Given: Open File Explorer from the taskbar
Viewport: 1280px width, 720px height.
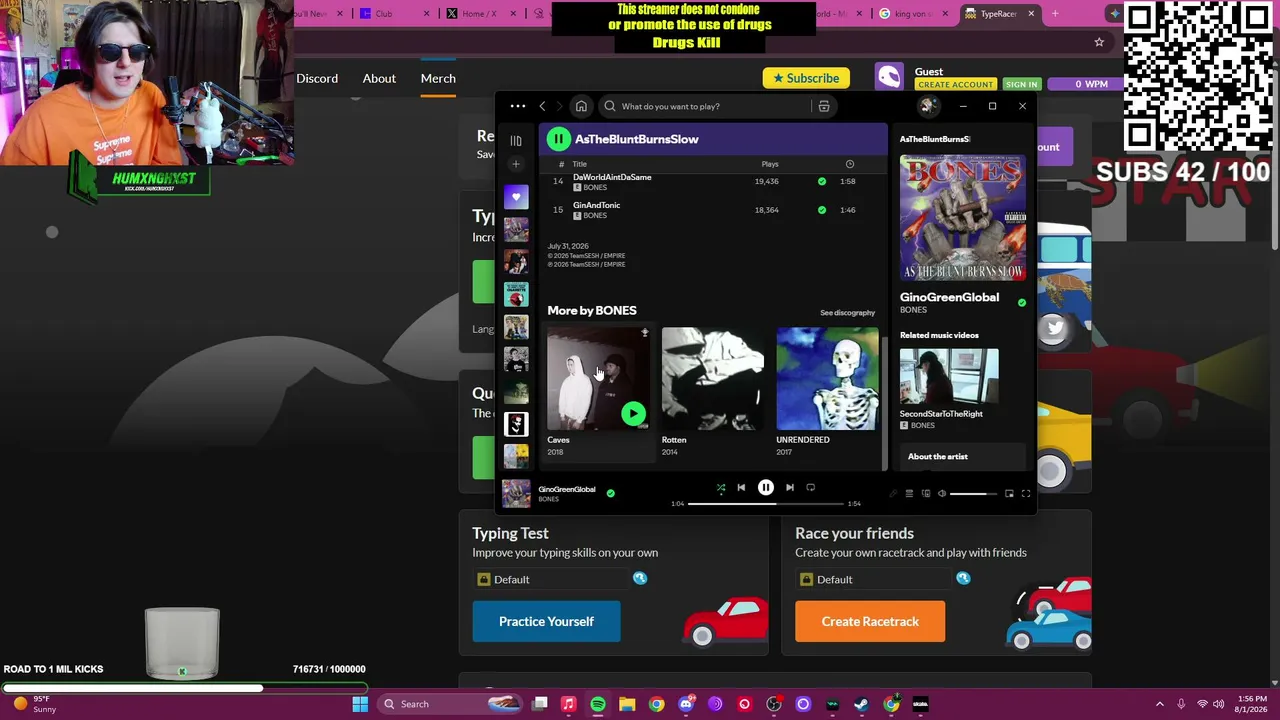Looking at the screenshot, I should (627, 704).
